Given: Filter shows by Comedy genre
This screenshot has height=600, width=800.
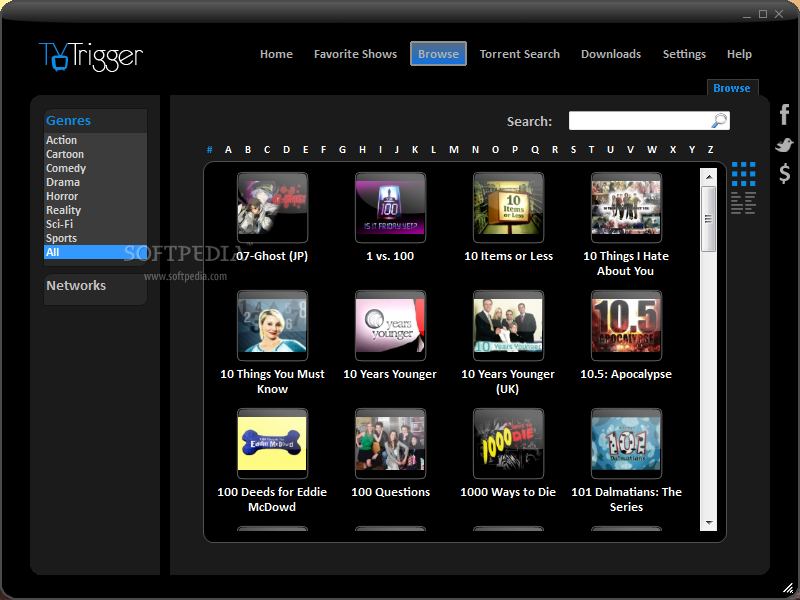Looking at the screenshot, I should point(95,168).
